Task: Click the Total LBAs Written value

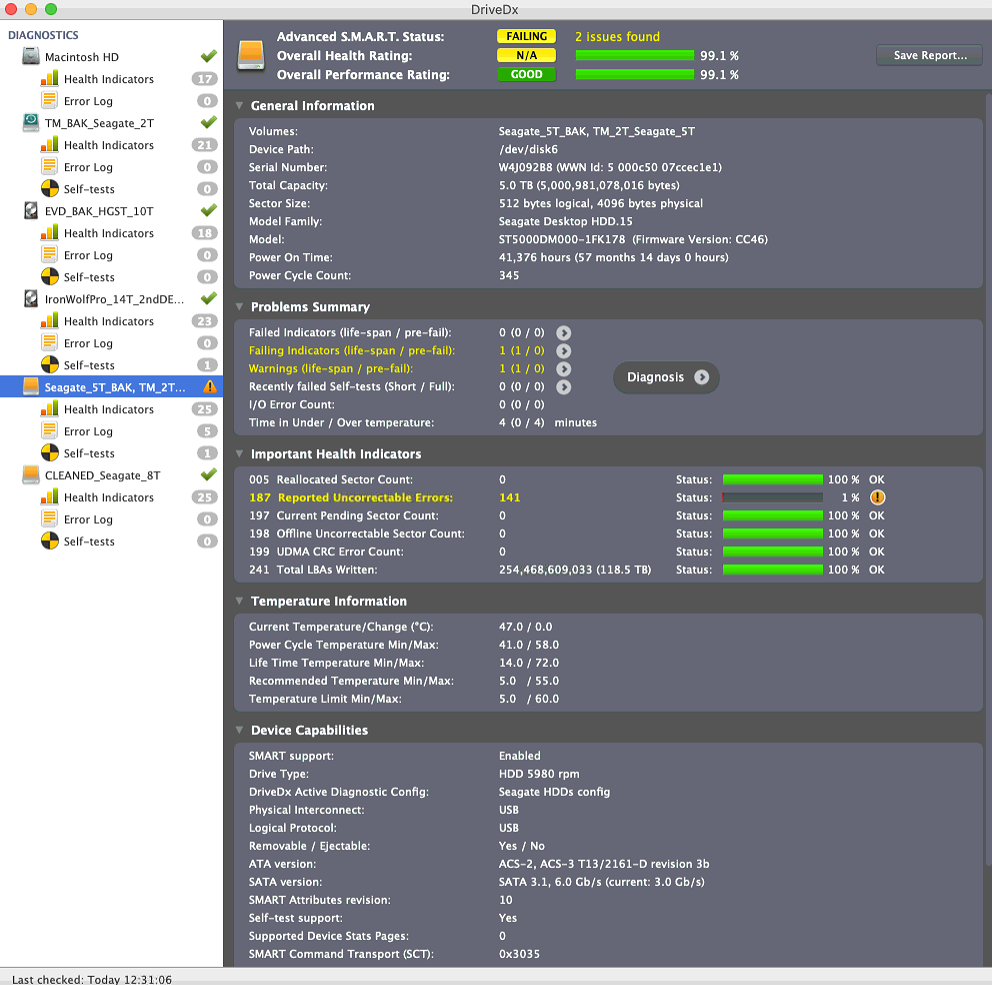Action: tap(574, 569)
